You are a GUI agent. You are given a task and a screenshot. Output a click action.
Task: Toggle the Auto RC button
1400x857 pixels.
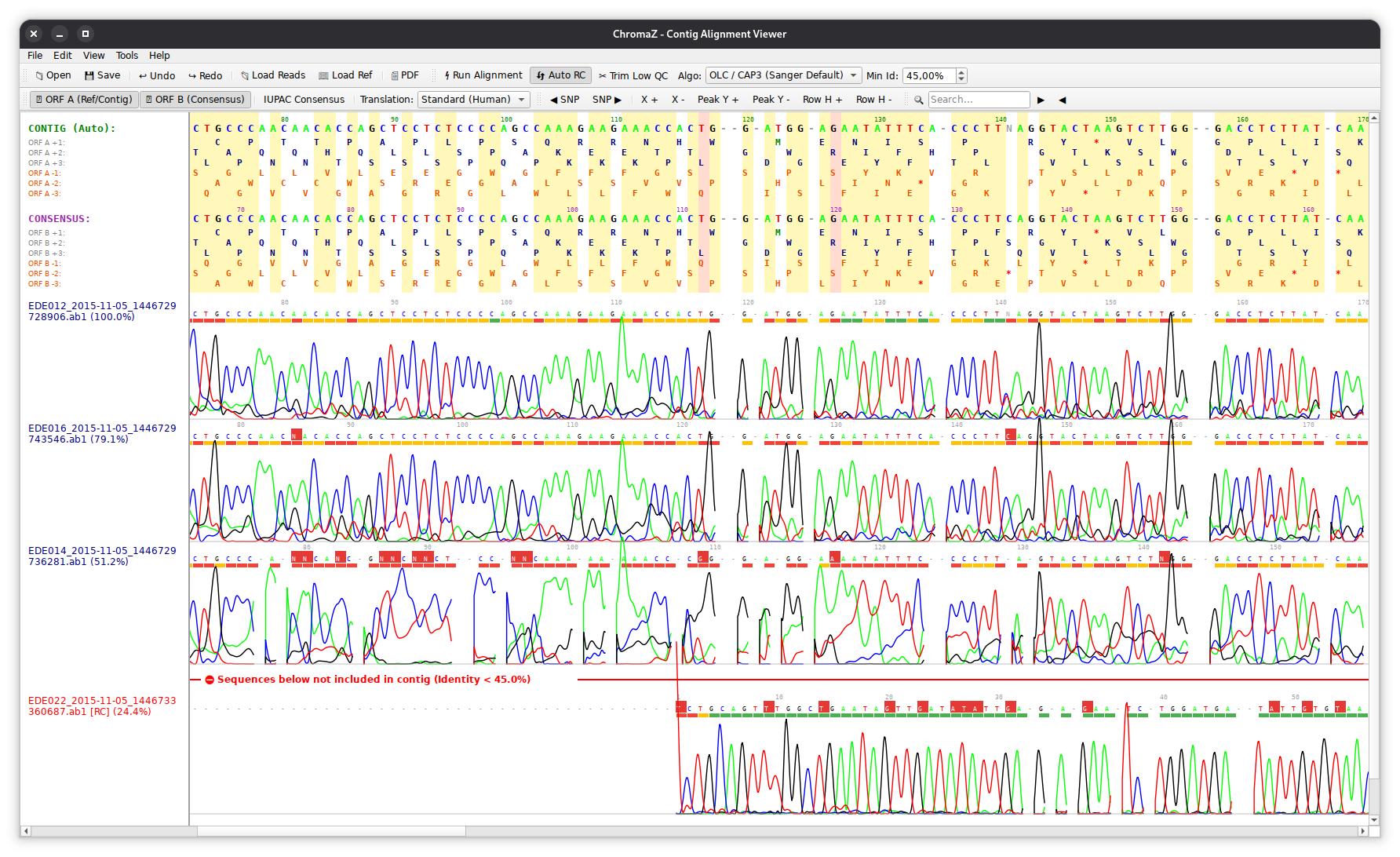(x=560, y=75)
